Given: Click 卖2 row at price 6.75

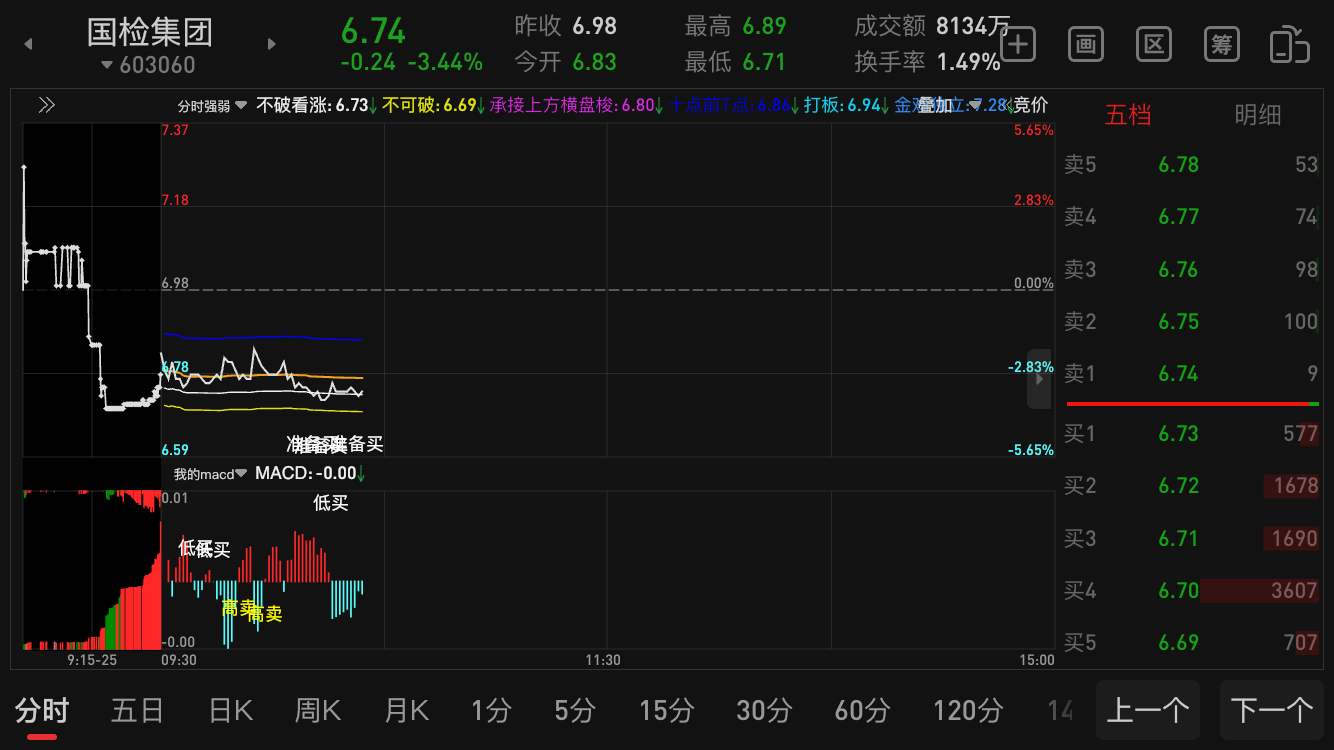Looking at the screenshot, I should pyautogui.click(x=1192, y=322).
